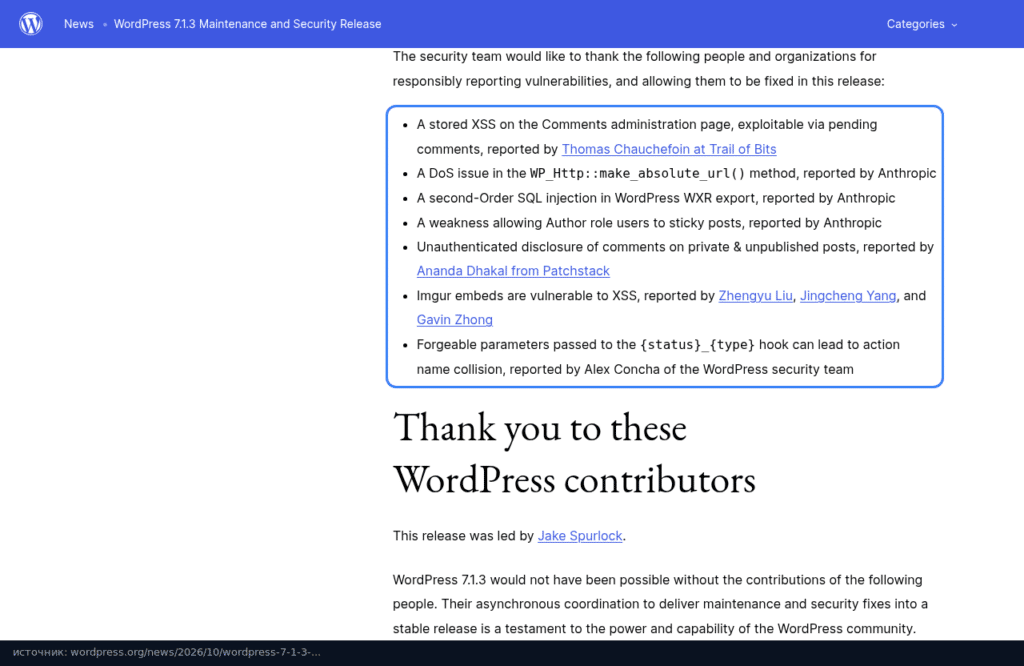Image resolution: width=1024 pixels, height=666 pixels.
Task: Click the {status}_{type} hook code text
Action: coord(697,345)
